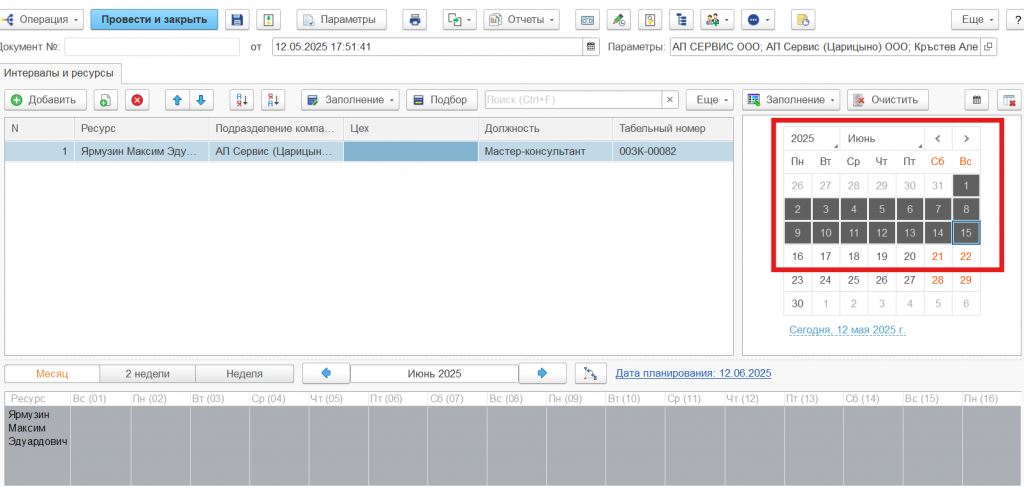Open the Интервалы и ресурсы tab
Image resolution: width=1024 pixels, height=494 pixels.
pos(60,73)
